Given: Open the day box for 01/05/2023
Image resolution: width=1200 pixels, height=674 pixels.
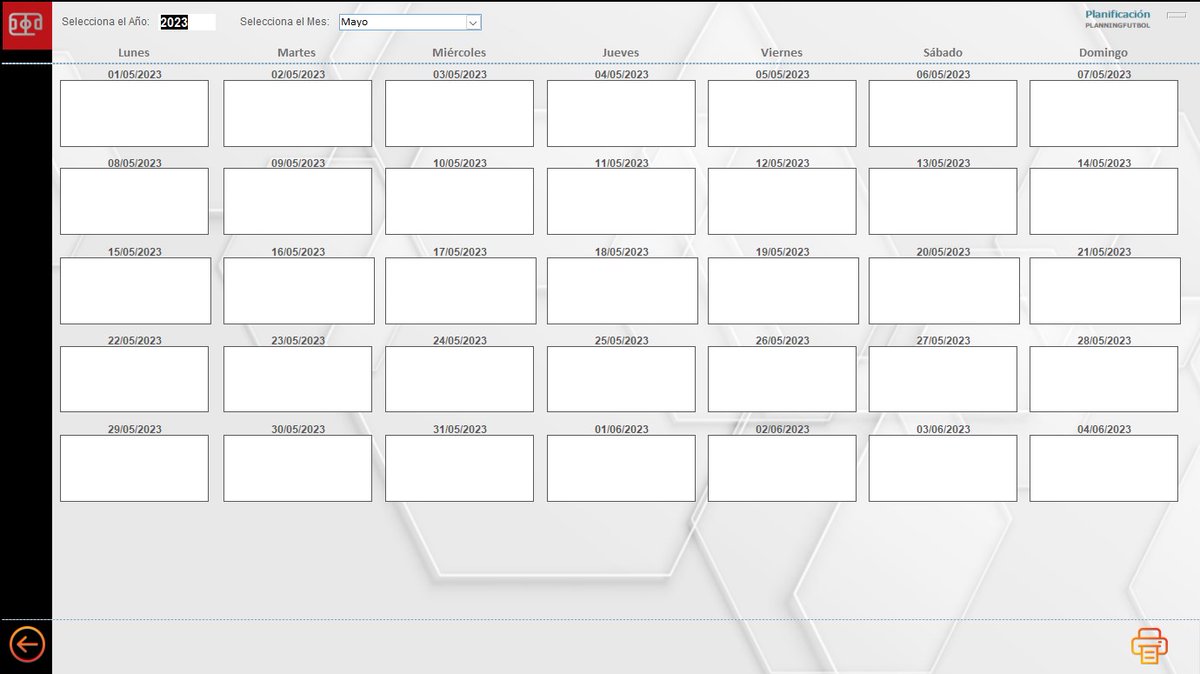Looking at the screenshot, I should [134, 113].
